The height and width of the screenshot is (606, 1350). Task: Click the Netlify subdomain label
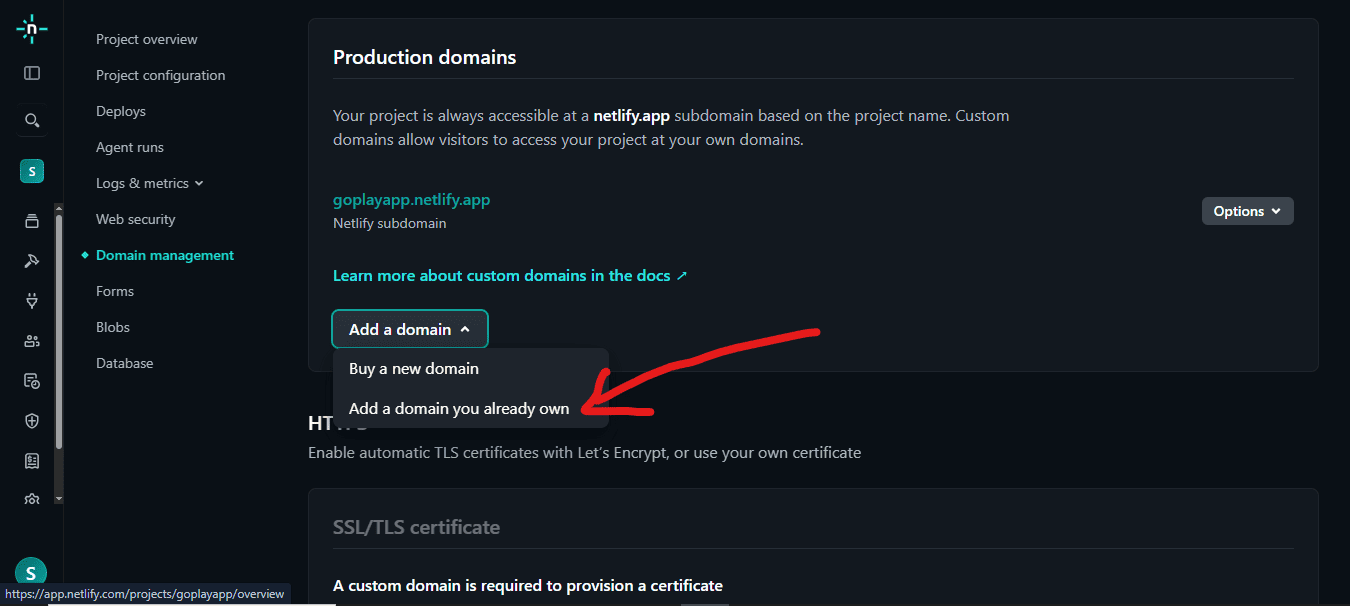click(x=390, y=224)
